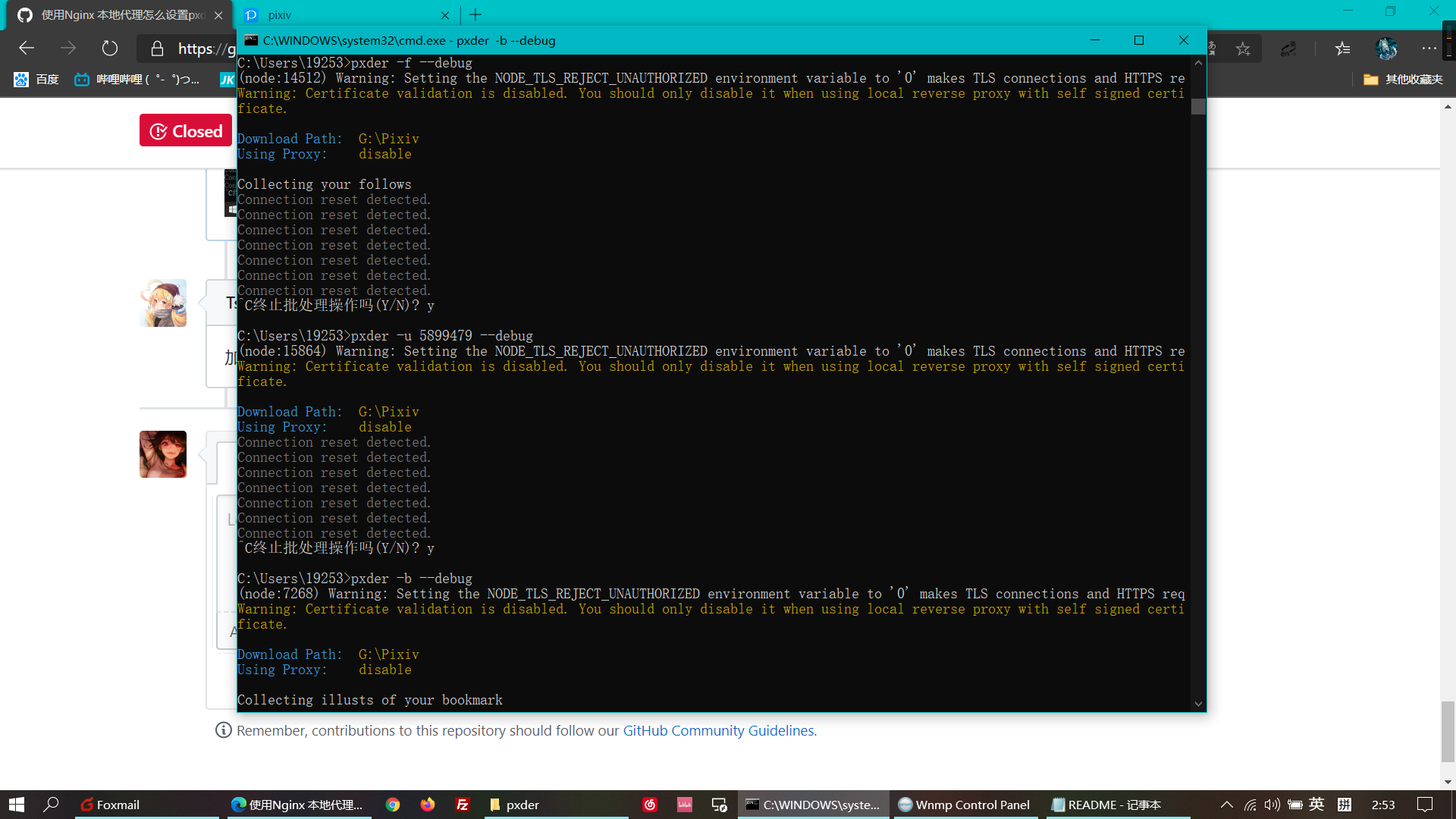Refresh the current page
The height and width of the screenshot is (819, 1456).
click(x=110, y=48)
